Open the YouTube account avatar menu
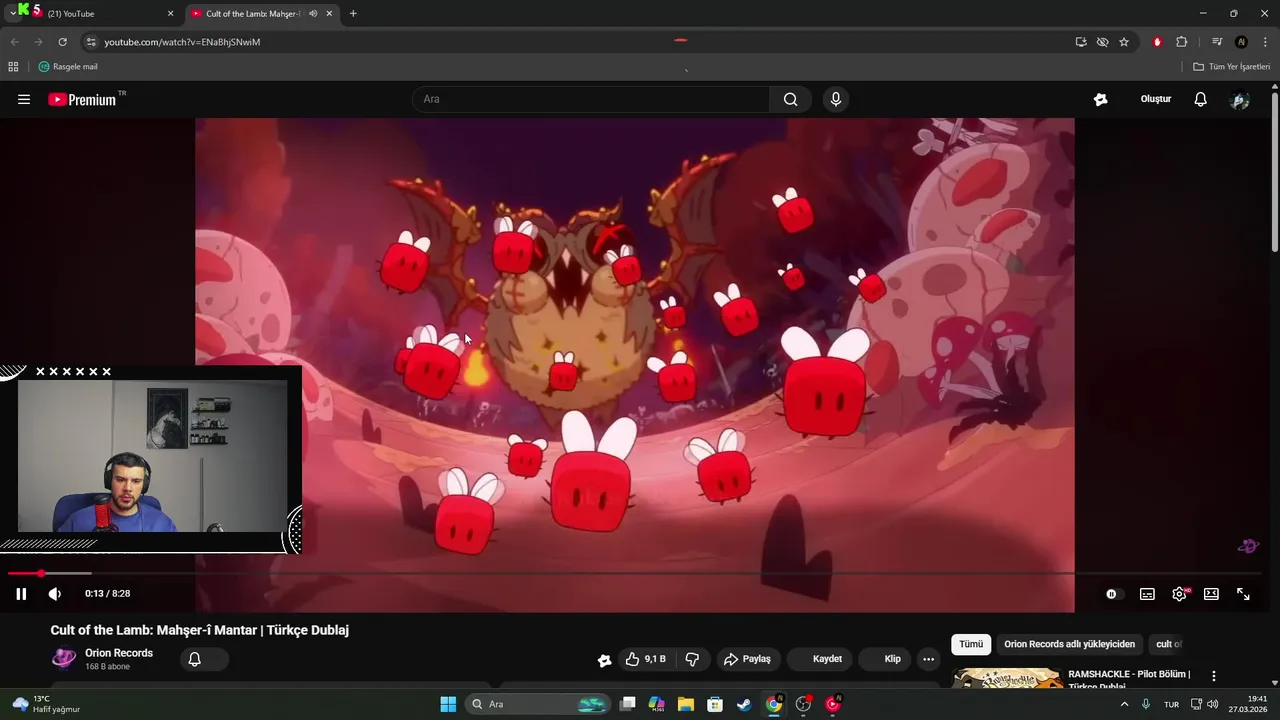1280x720 pixels. (x=1240, y=99)
